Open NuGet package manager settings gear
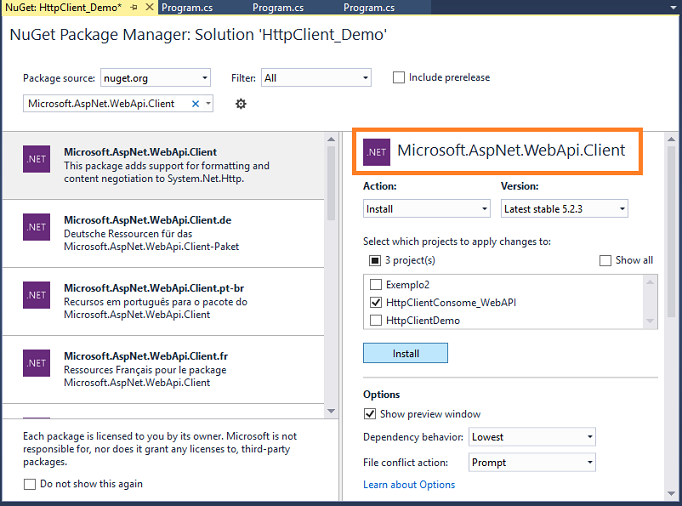This screenshot has width=682, height=506. pos(241,104)
